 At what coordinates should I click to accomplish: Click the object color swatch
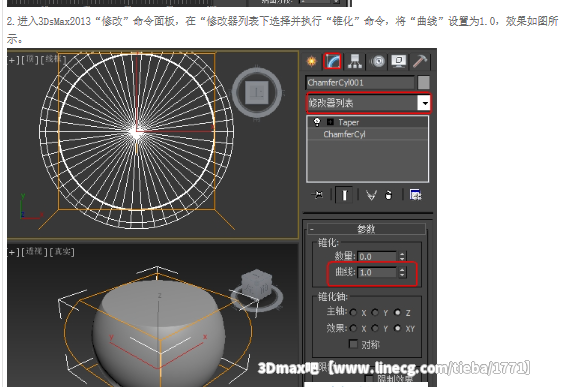pyautogui.click(x=424, y=82)
